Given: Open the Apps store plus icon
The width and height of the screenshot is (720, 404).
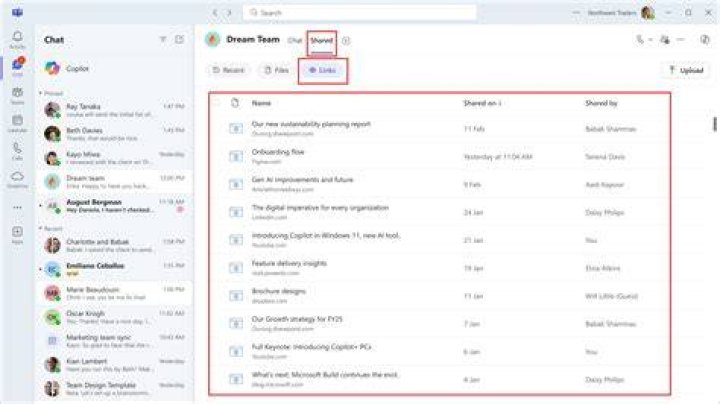Looking at the screenshot, I should click(17, 235).
